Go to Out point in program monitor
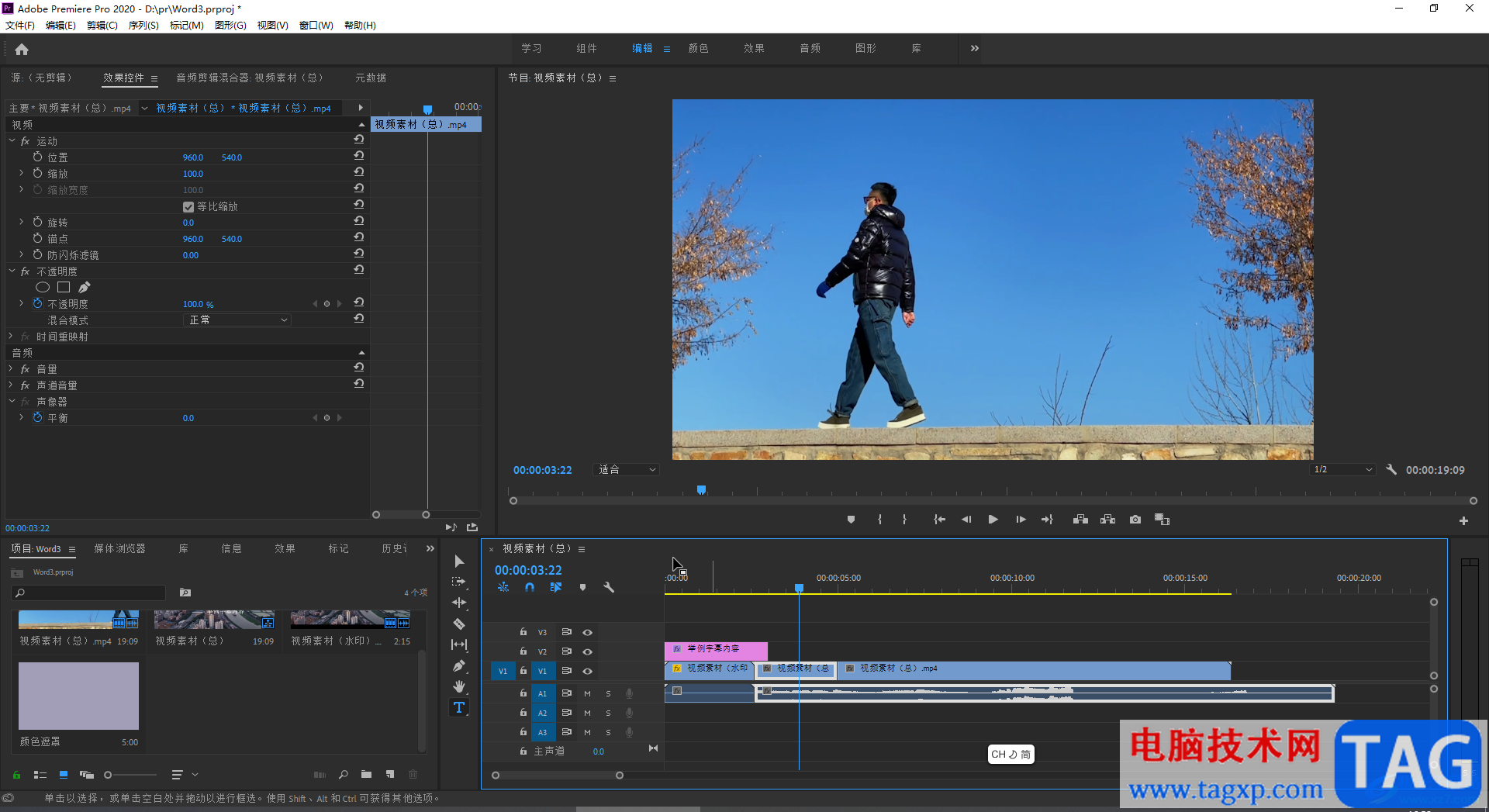The image size is (1489, 812). pyautogui.click(x=1047, y=520)
